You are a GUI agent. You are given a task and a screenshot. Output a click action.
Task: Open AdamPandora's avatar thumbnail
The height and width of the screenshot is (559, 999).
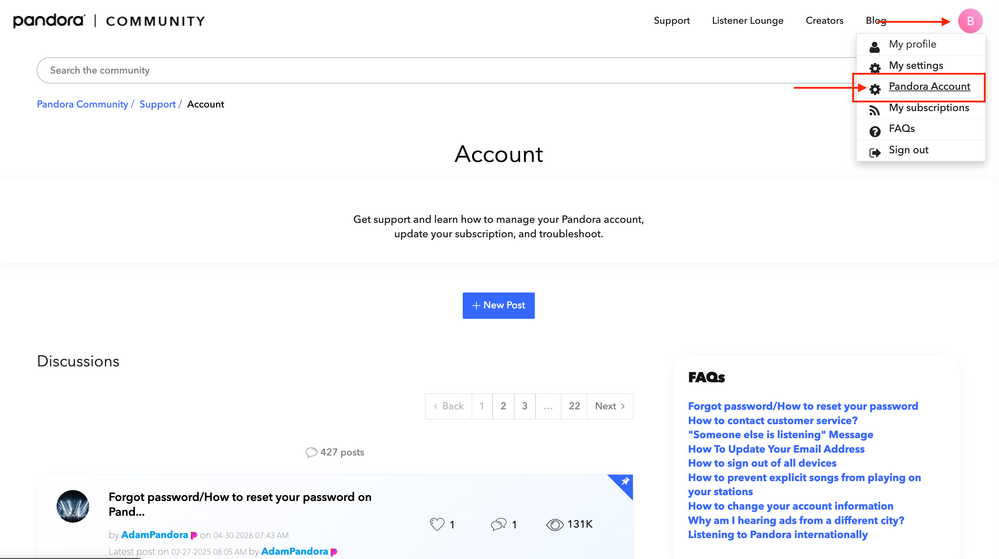tap(73, 506)
